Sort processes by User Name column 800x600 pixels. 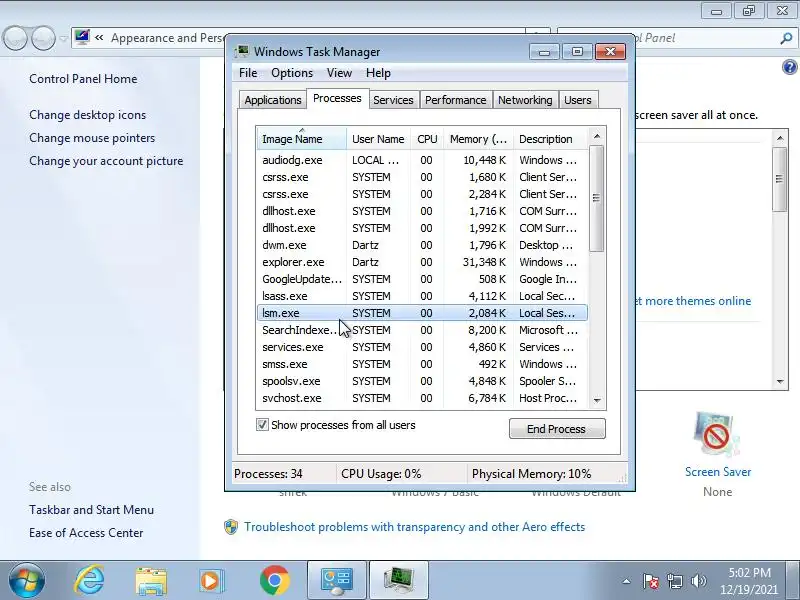coord(378,139)
